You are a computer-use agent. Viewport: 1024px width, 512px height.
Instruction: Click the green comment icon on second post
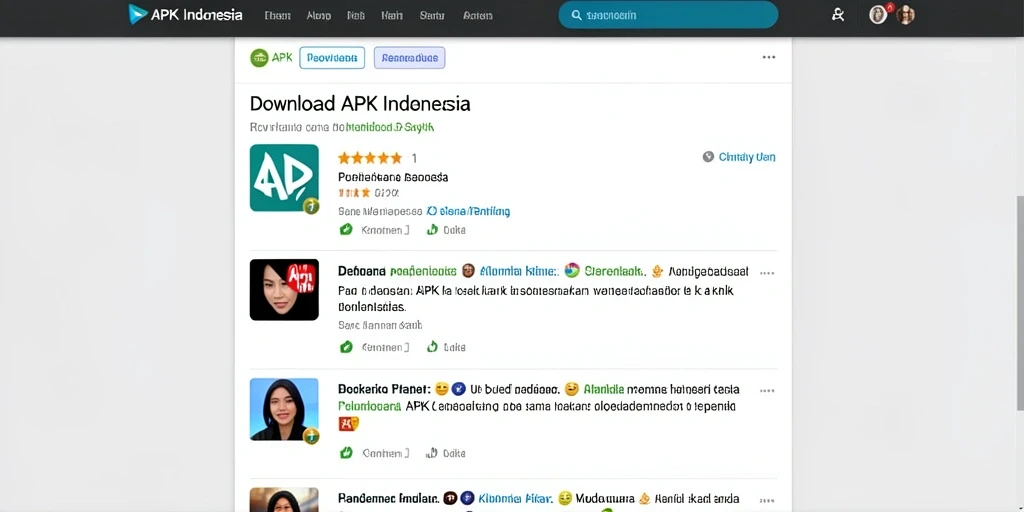pyautogui.click(x=346, y=347)
